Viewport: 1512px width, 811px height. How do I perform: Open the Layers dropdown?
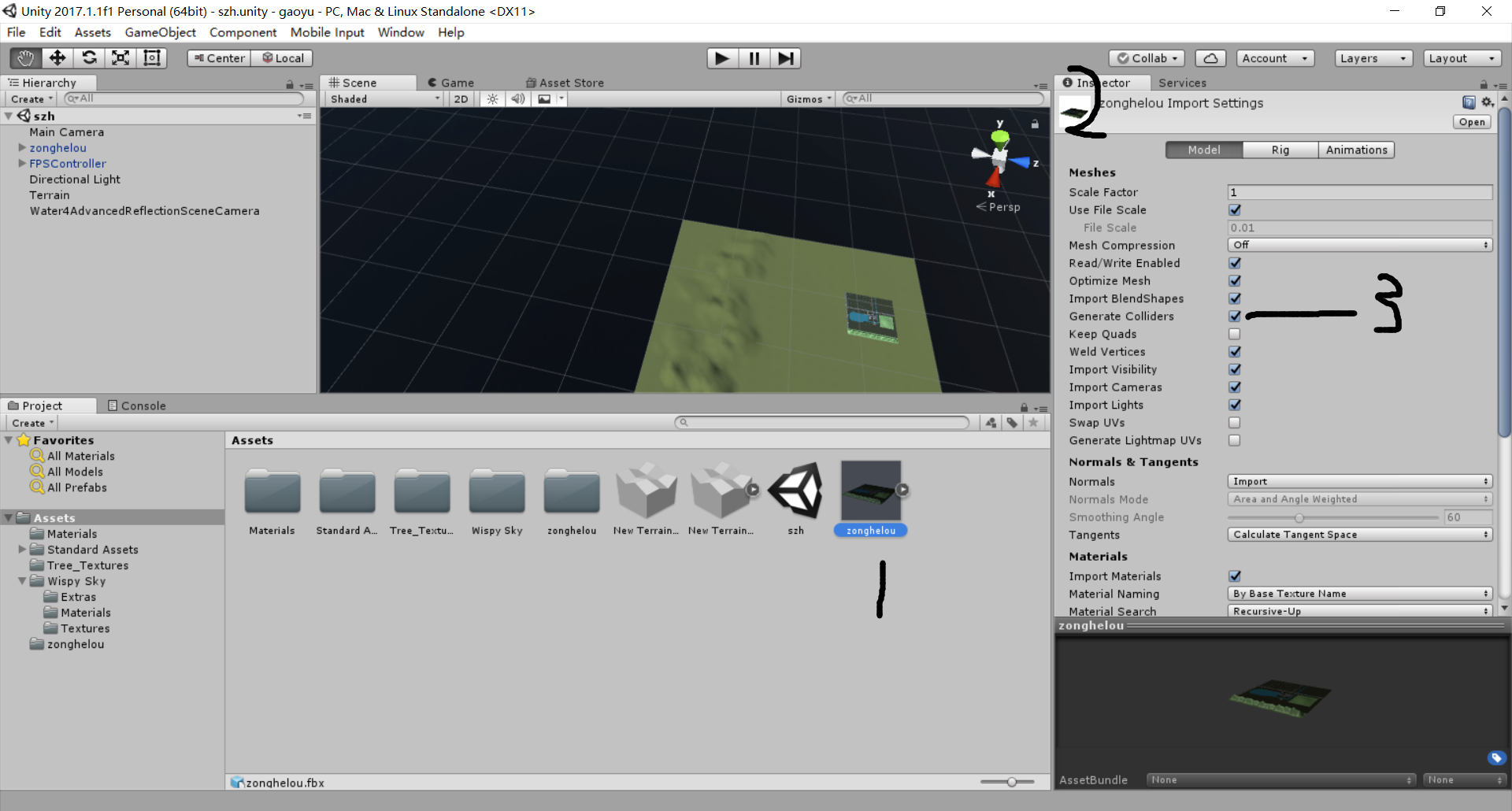pos(1373,58)
